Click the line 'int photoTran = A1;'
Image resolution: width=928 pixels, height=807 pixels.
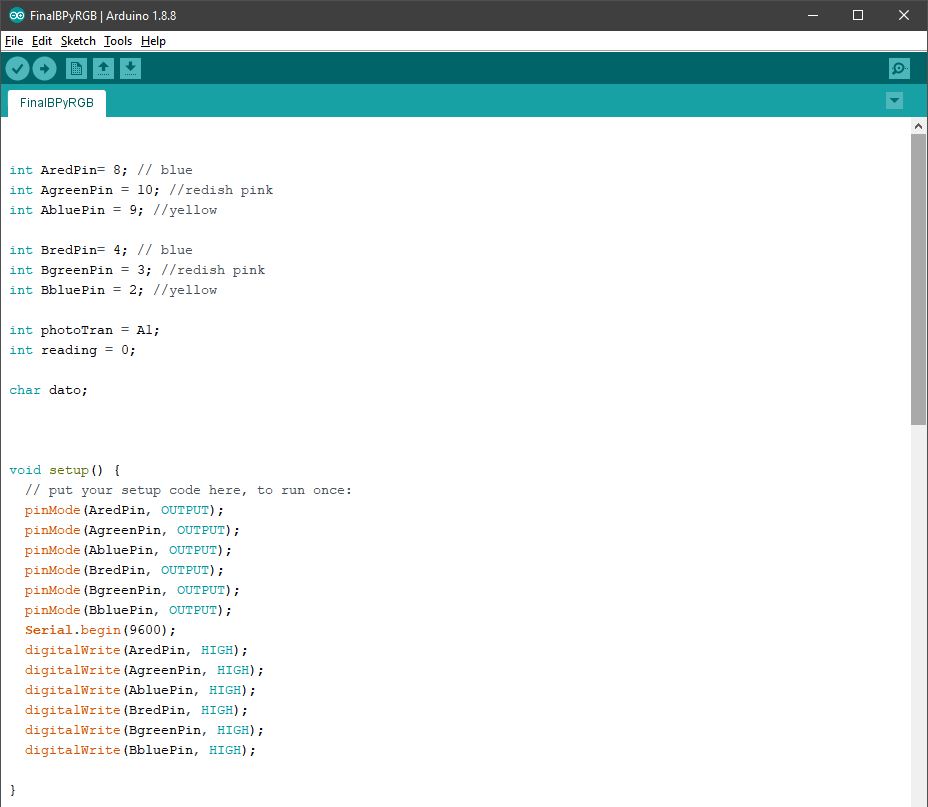(x=84, y=331)
